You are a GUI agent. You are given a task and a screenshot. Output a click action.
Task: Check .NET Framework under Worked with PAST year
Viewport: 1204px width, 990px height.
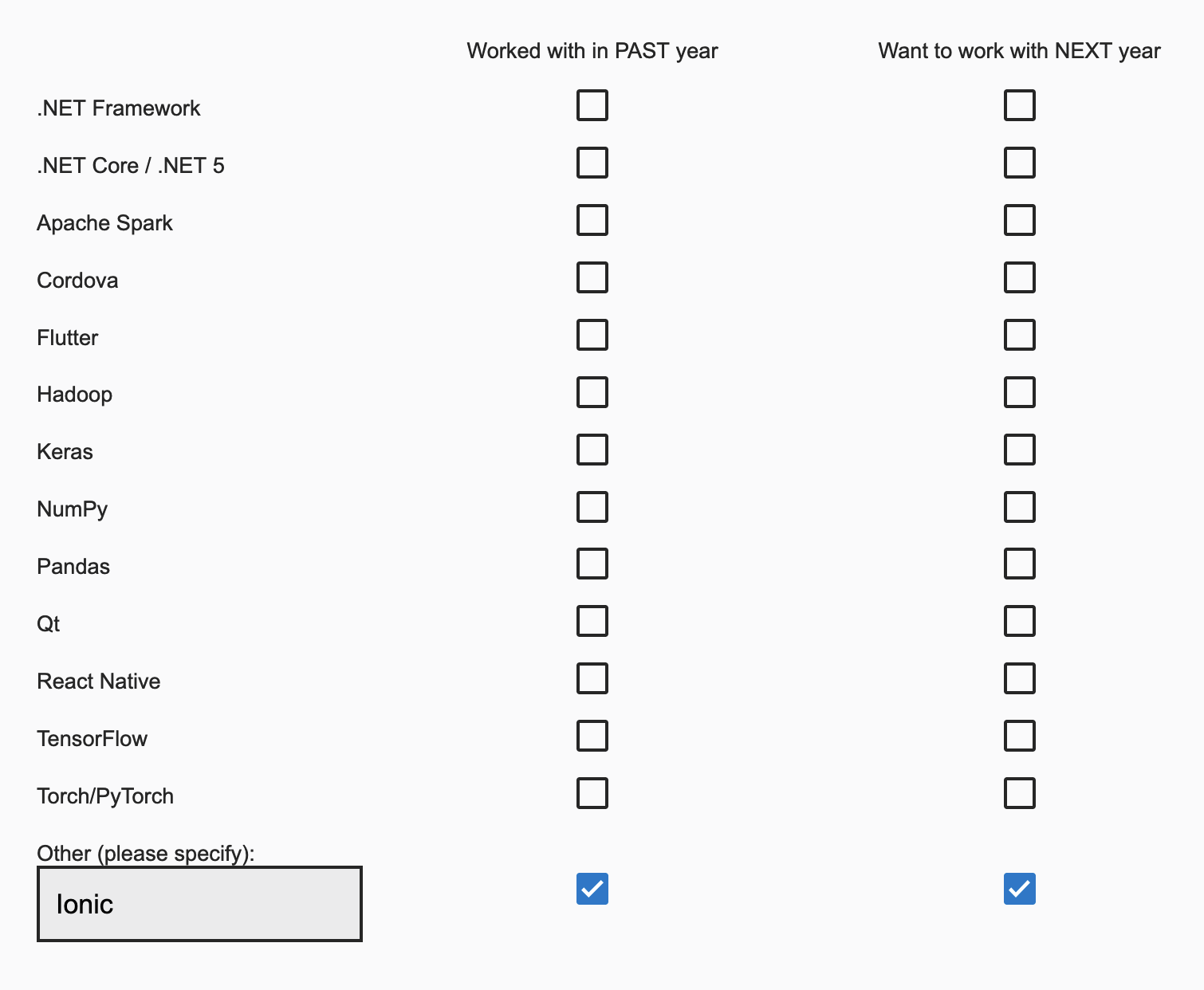point(592,104)
